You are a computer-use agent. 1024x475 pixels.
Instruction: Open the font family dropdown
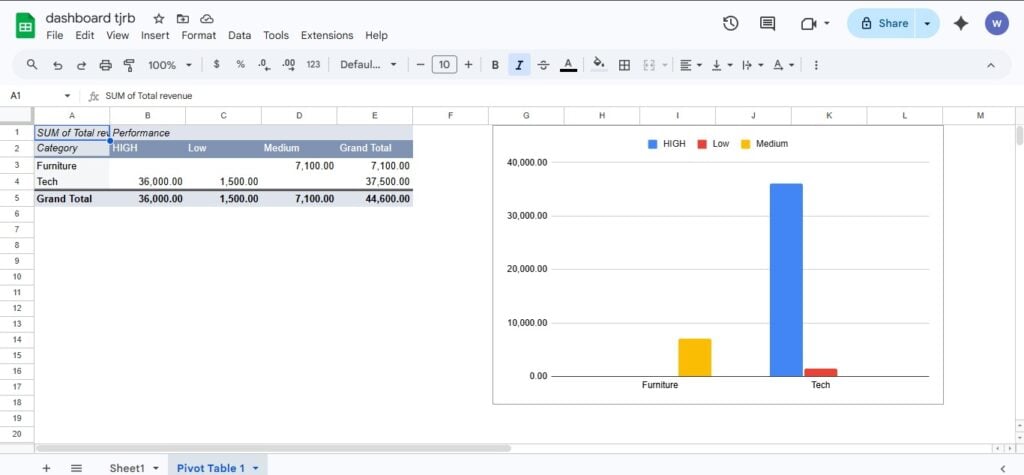368,65
